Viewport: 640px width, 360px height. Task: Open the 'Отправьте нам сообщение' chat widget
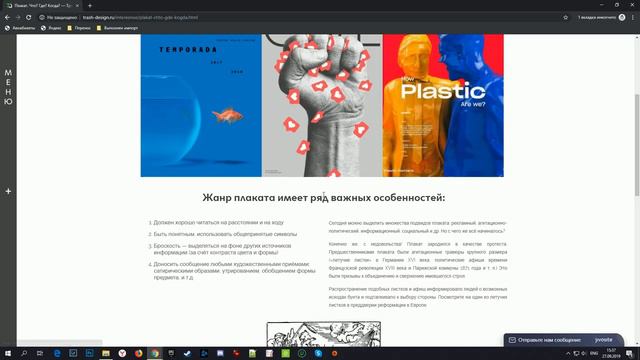point(563,340)
